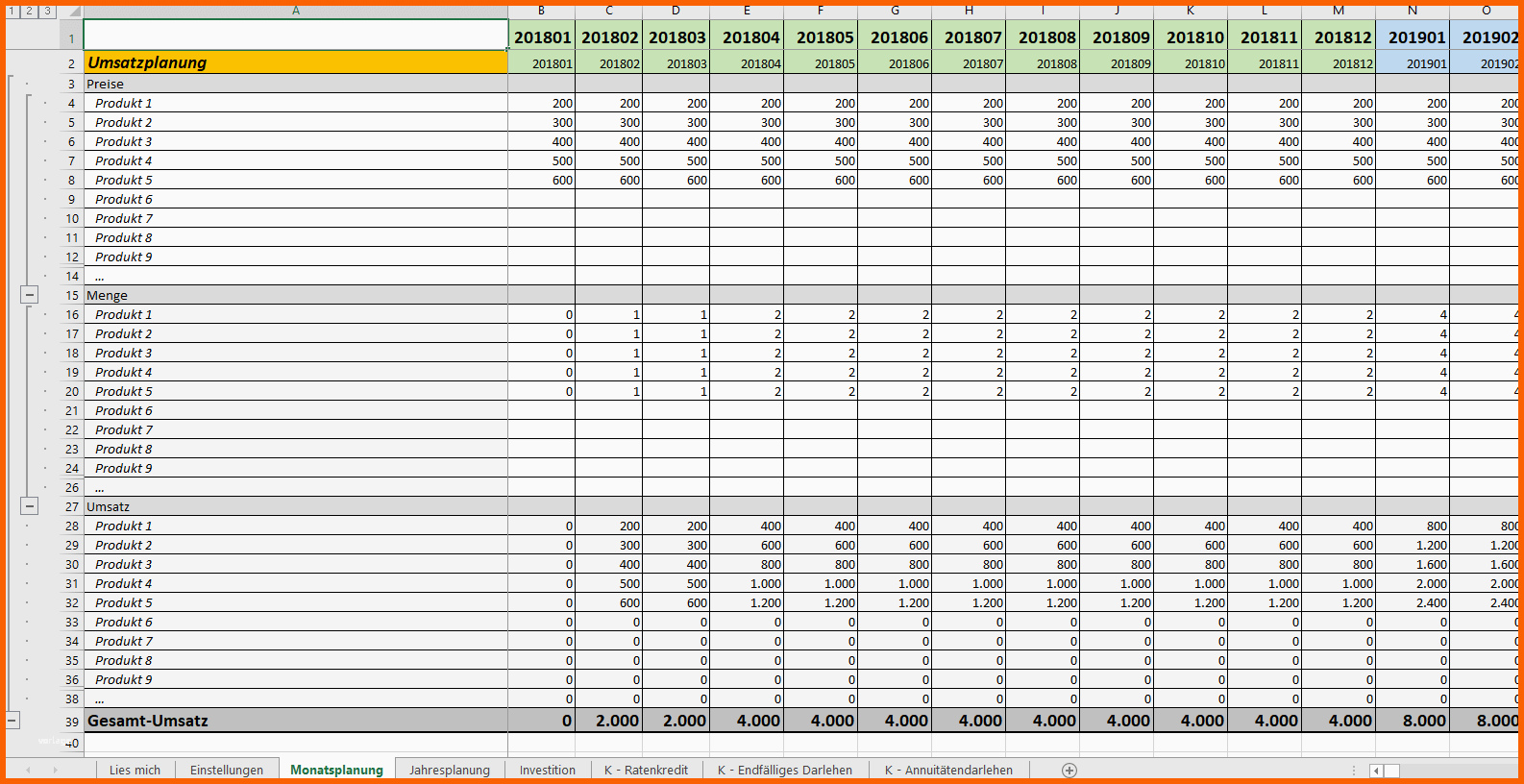Click the 4 quantity in column N row 16
1524x784 pixels.
1413,314
